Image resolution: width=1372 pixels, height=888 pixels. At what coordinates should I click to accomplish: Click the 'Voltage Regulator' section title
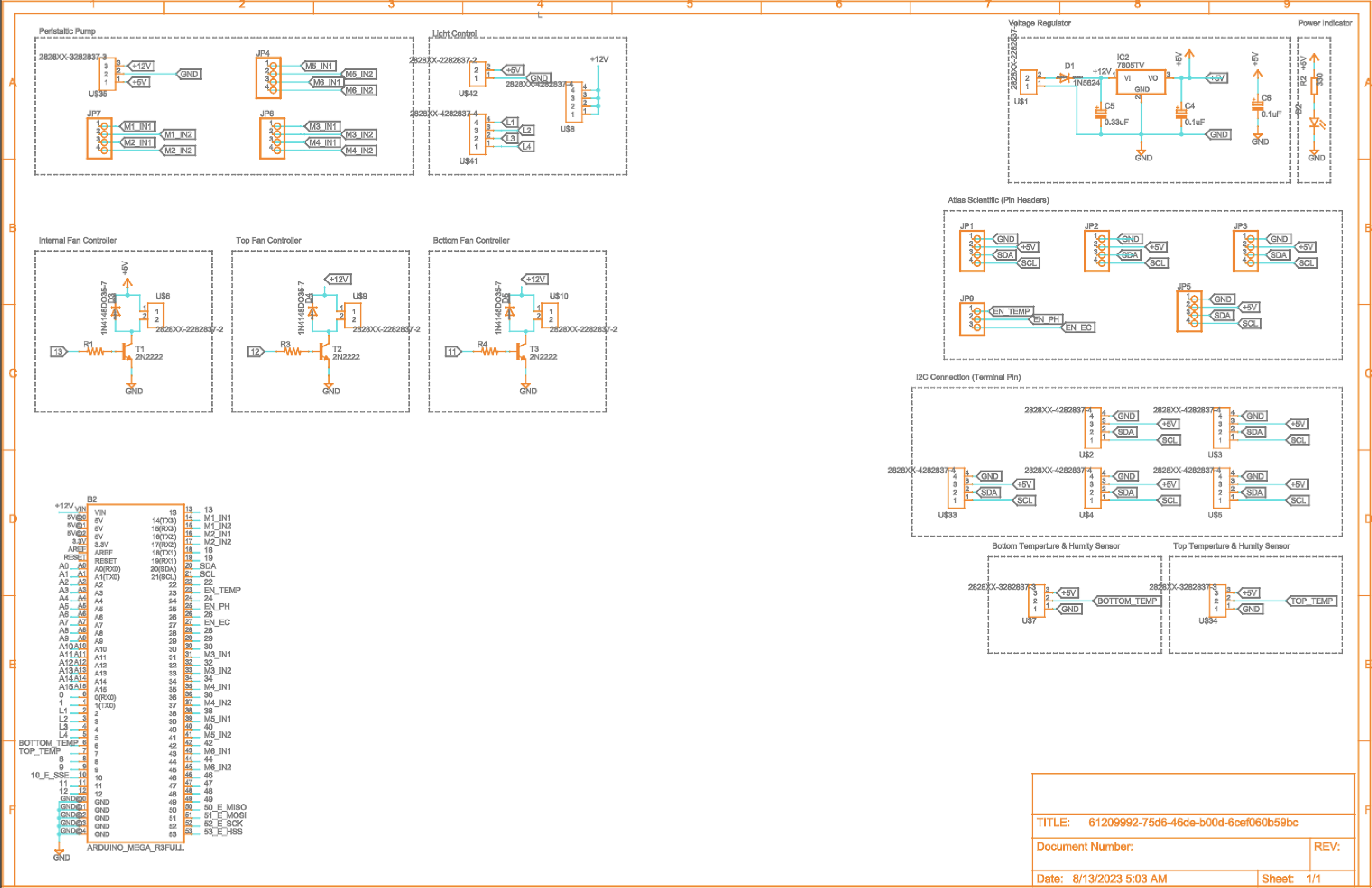pos(1040,23)
